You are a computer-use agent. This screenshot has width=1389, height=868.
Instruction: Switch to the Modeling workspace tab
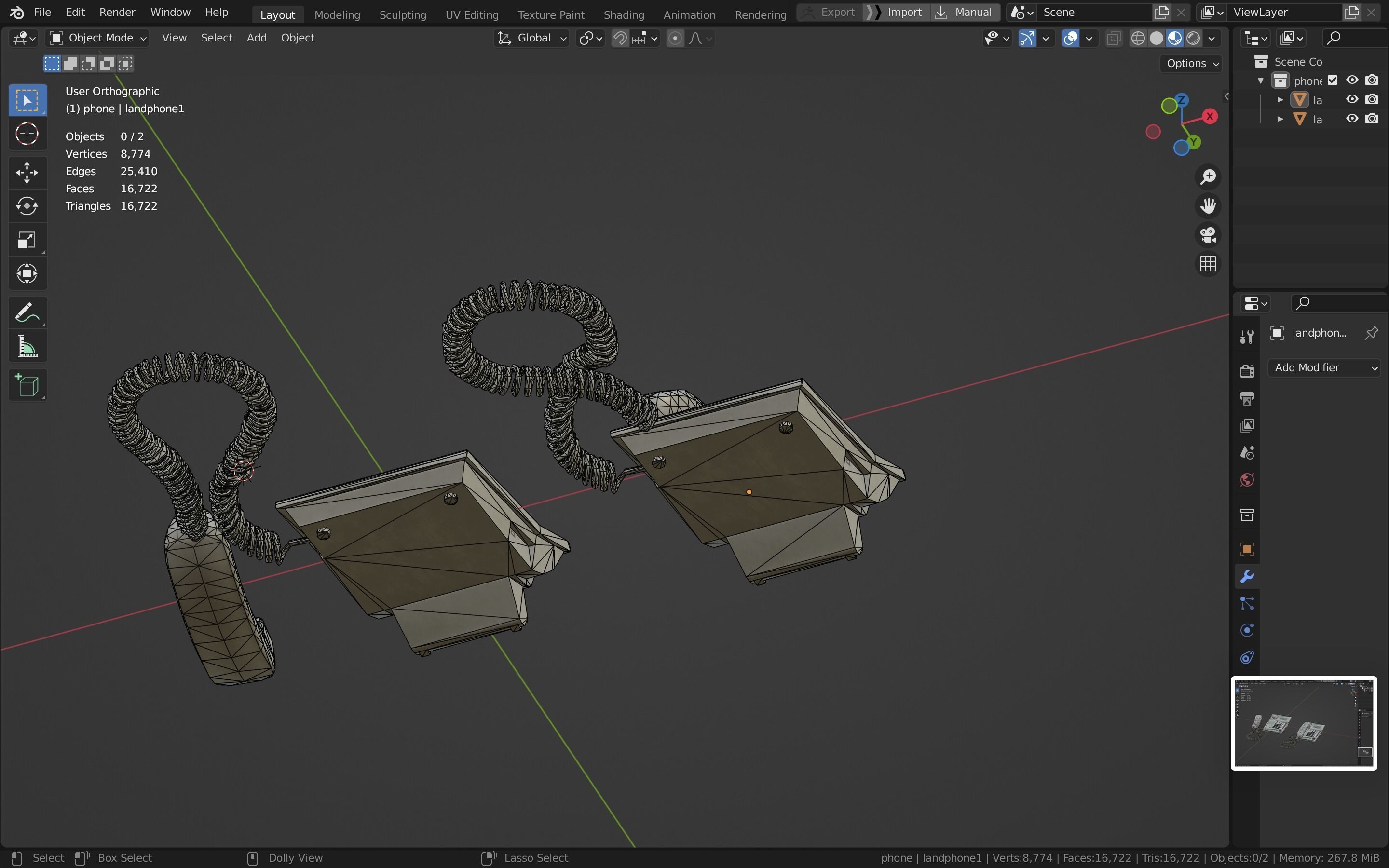tap(337, 14)
